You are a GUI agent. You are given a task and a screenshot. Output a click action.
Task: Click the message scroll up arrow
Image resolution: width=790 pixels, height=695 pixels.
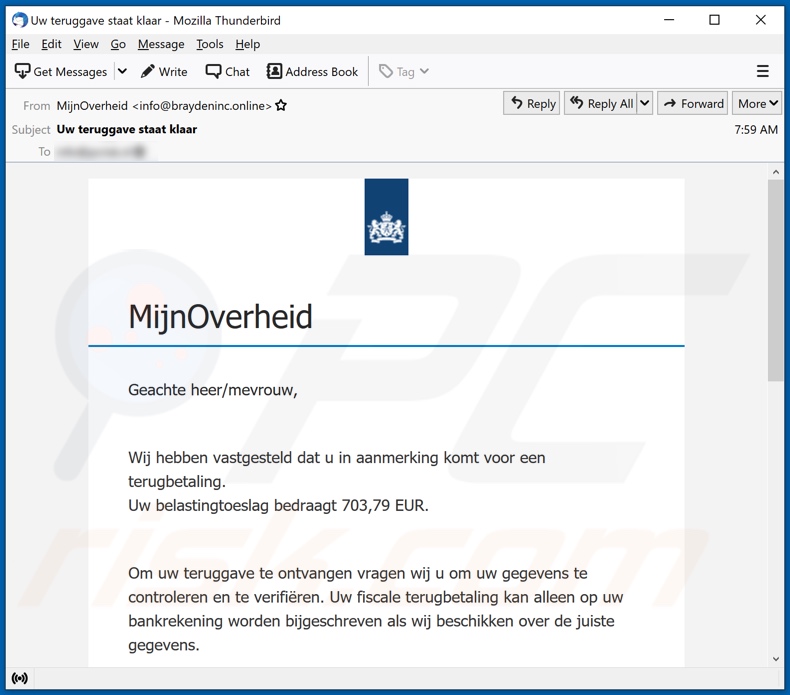coord(776,172)
